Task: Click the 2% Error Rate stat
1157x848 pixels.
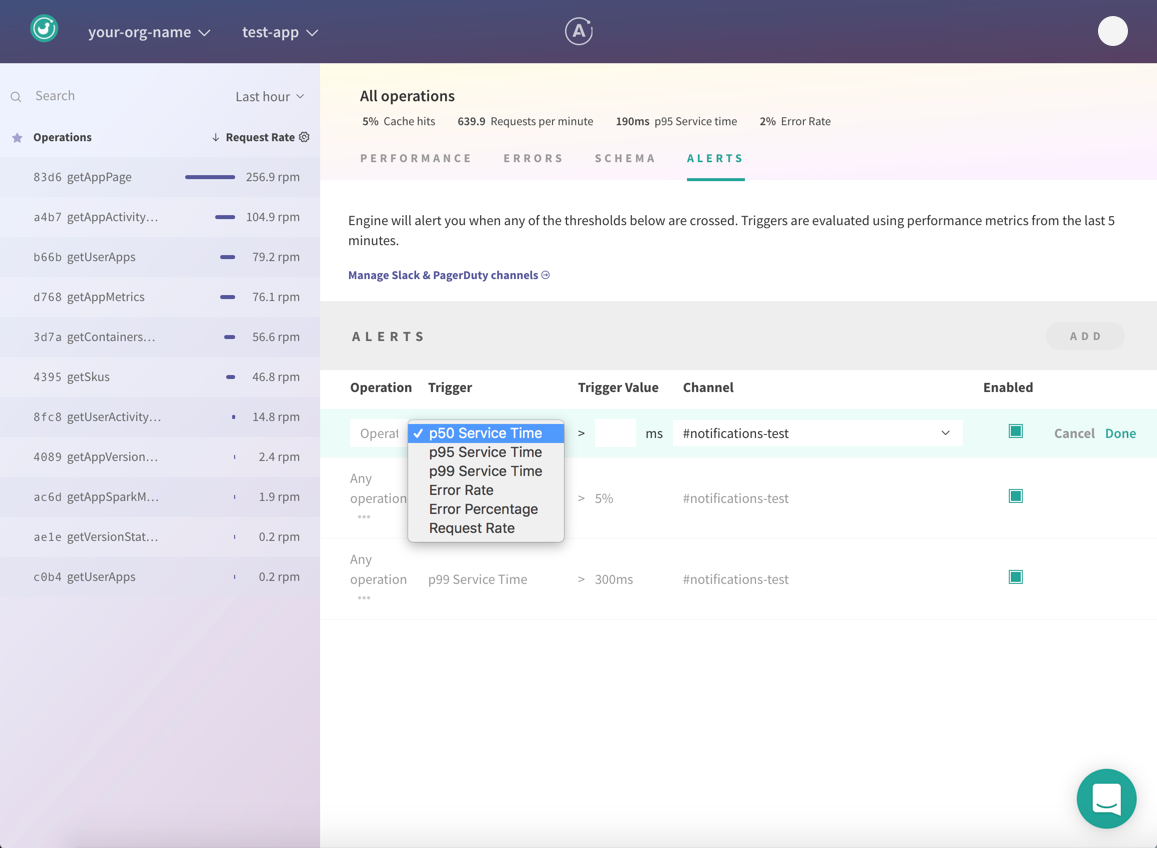Action: coord(795,121)
